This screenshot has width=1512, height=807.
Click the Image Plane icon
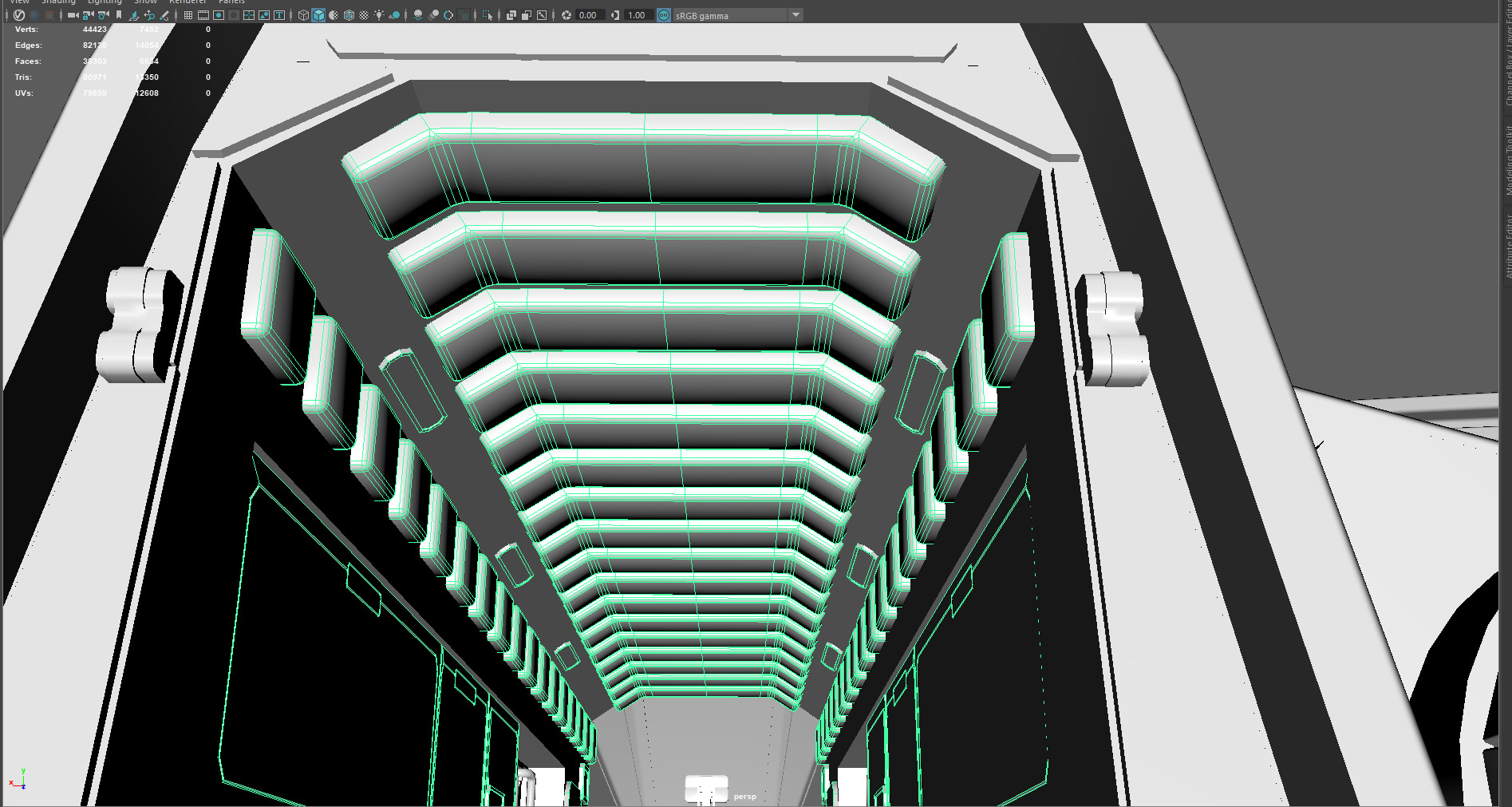pos(134,15)
